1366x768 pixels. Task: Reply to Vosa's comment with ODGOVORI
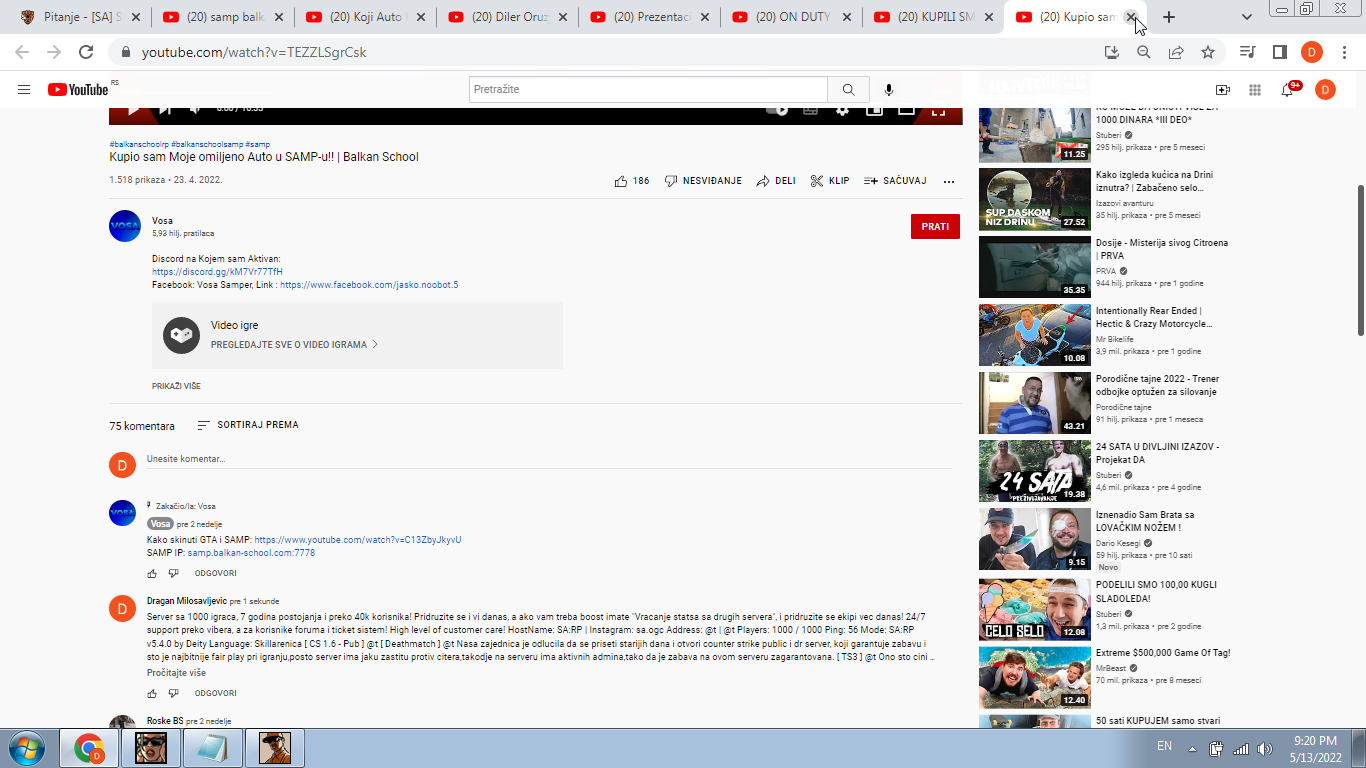[x=215, y=574]
